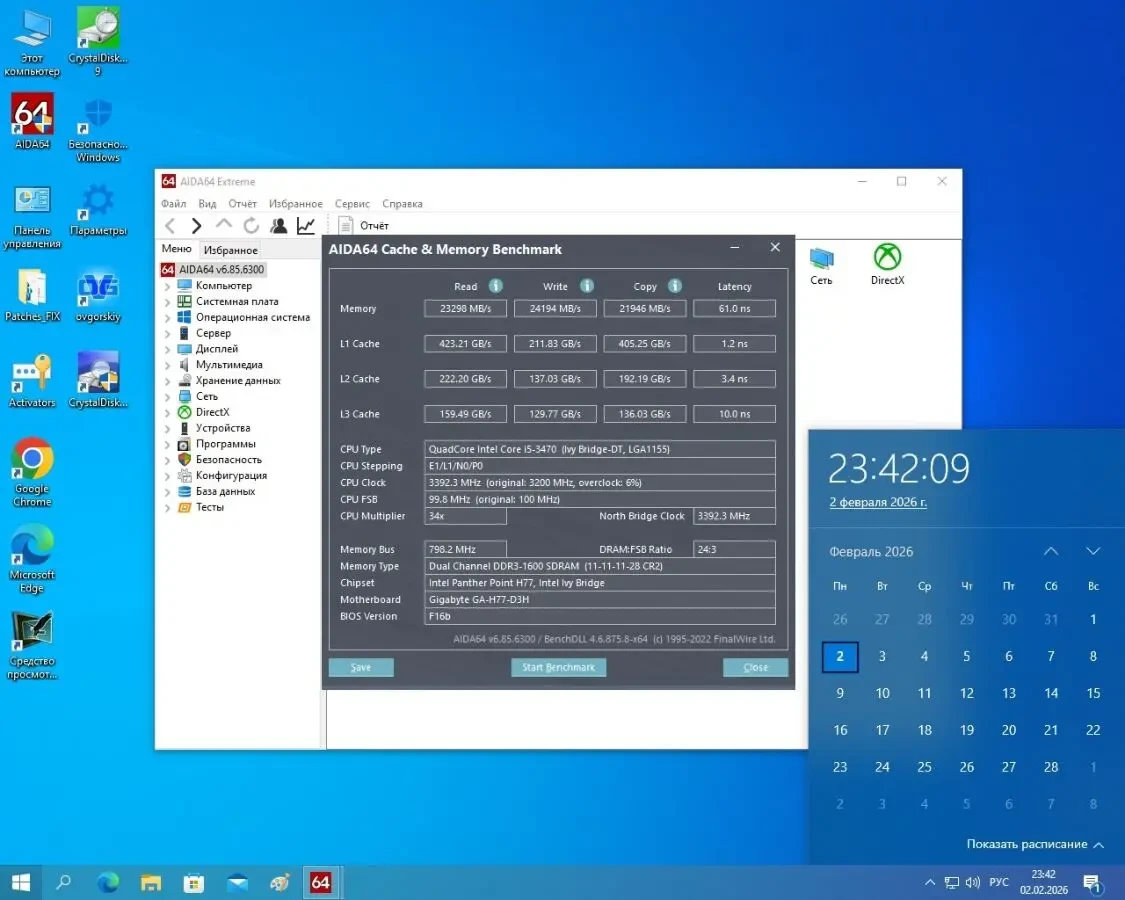Expand Операционная система tree node
Screen dimensions: 1125x900
tap(167, 317)
